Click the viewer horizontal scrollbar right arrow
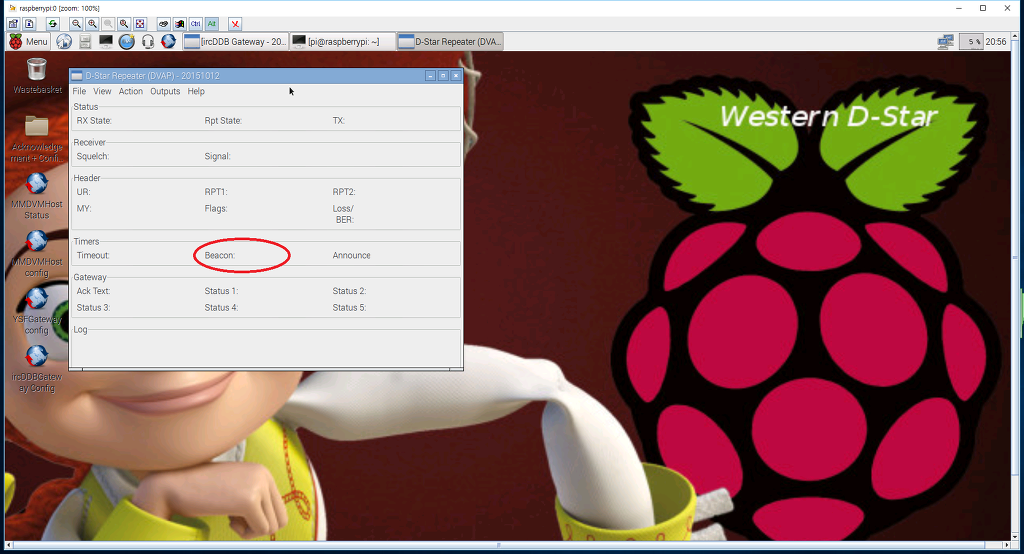The height and width of the screenshot is (554, 1024). click(1006, 545)
